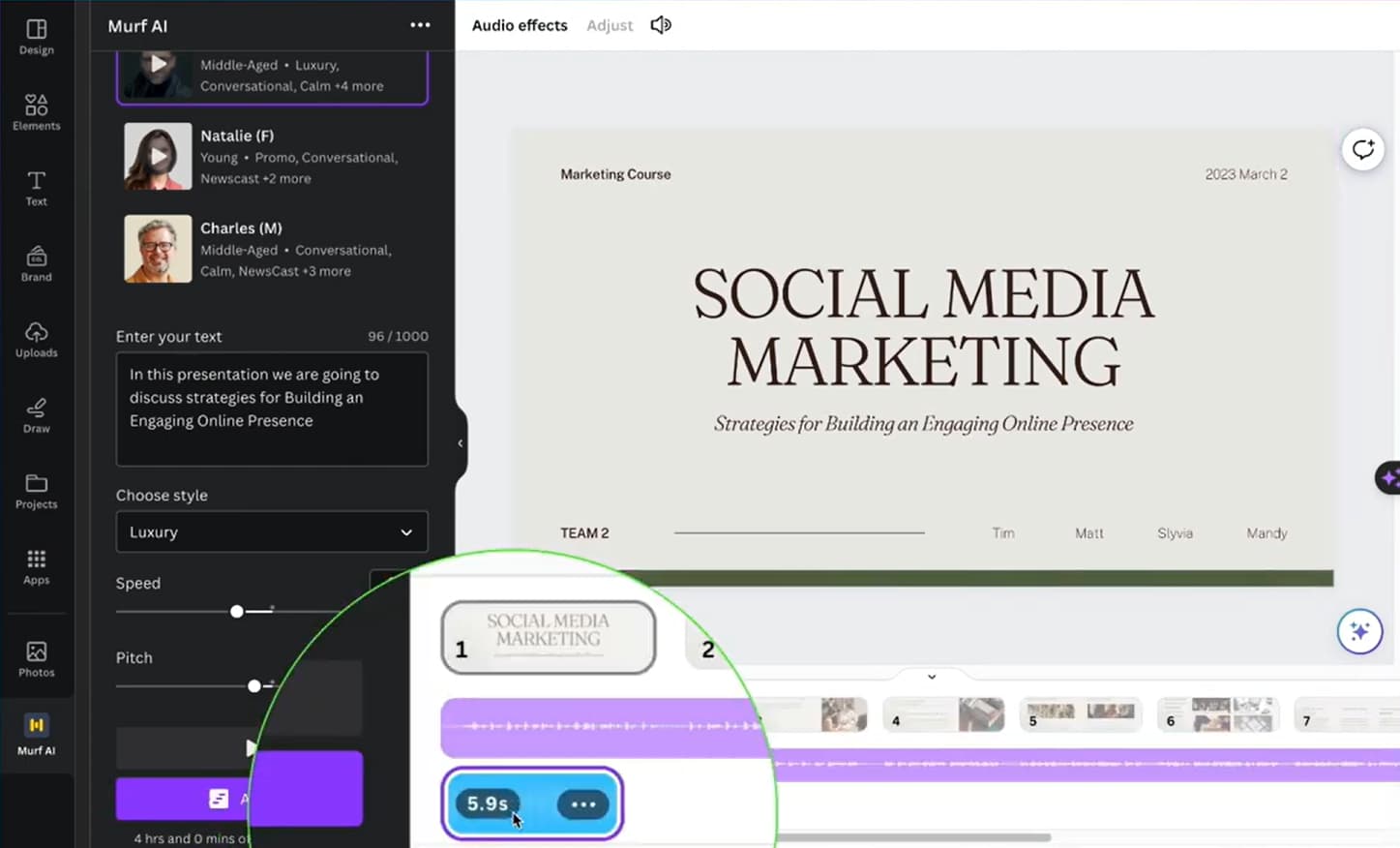Adjust the Speed slider handle
This screenshot has height=848, width=1400.
coord(237,611)
